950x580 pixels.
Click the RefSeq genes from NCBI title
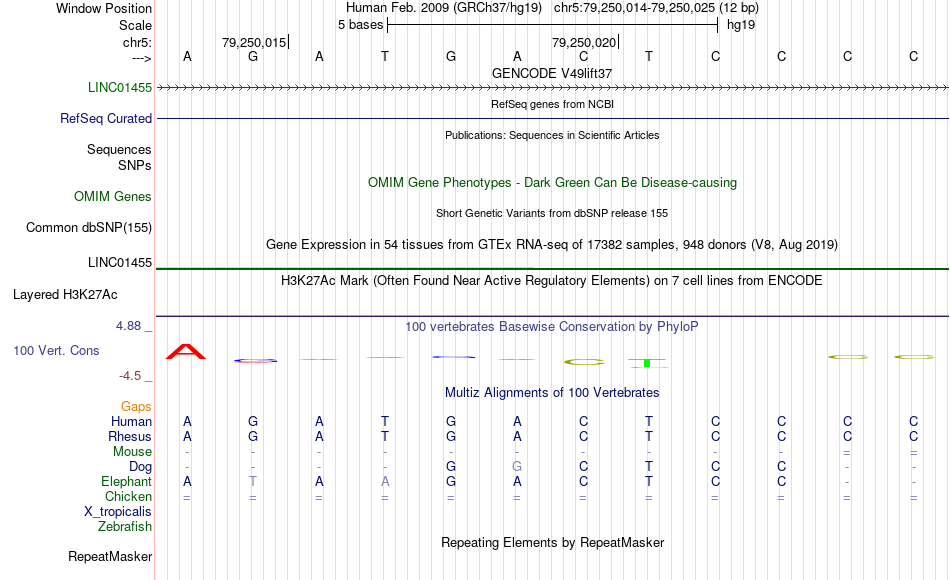pos(553,104)
